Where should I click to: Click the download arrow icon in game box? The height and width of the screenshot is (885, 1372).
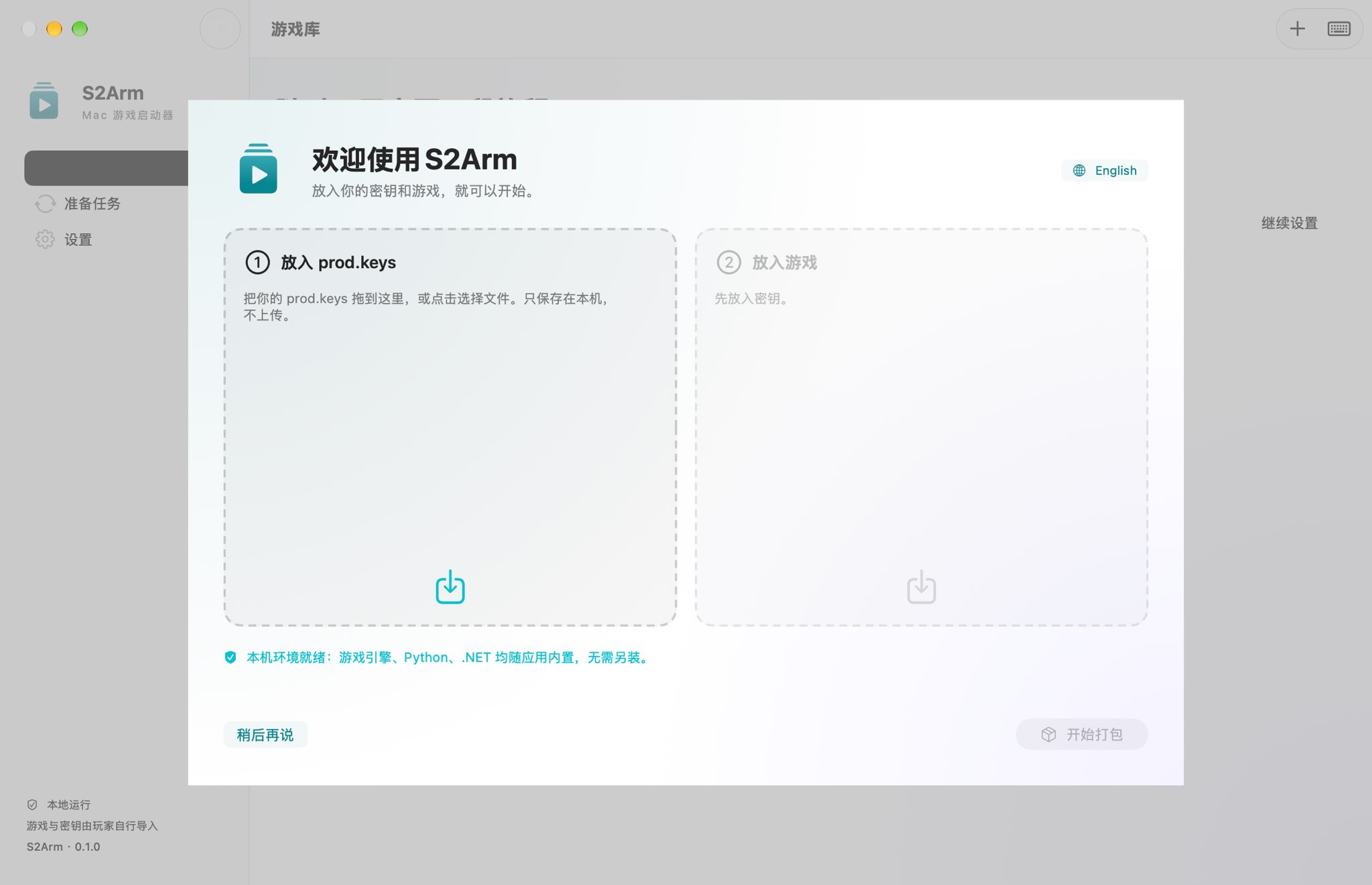click(x=921, y=587)
